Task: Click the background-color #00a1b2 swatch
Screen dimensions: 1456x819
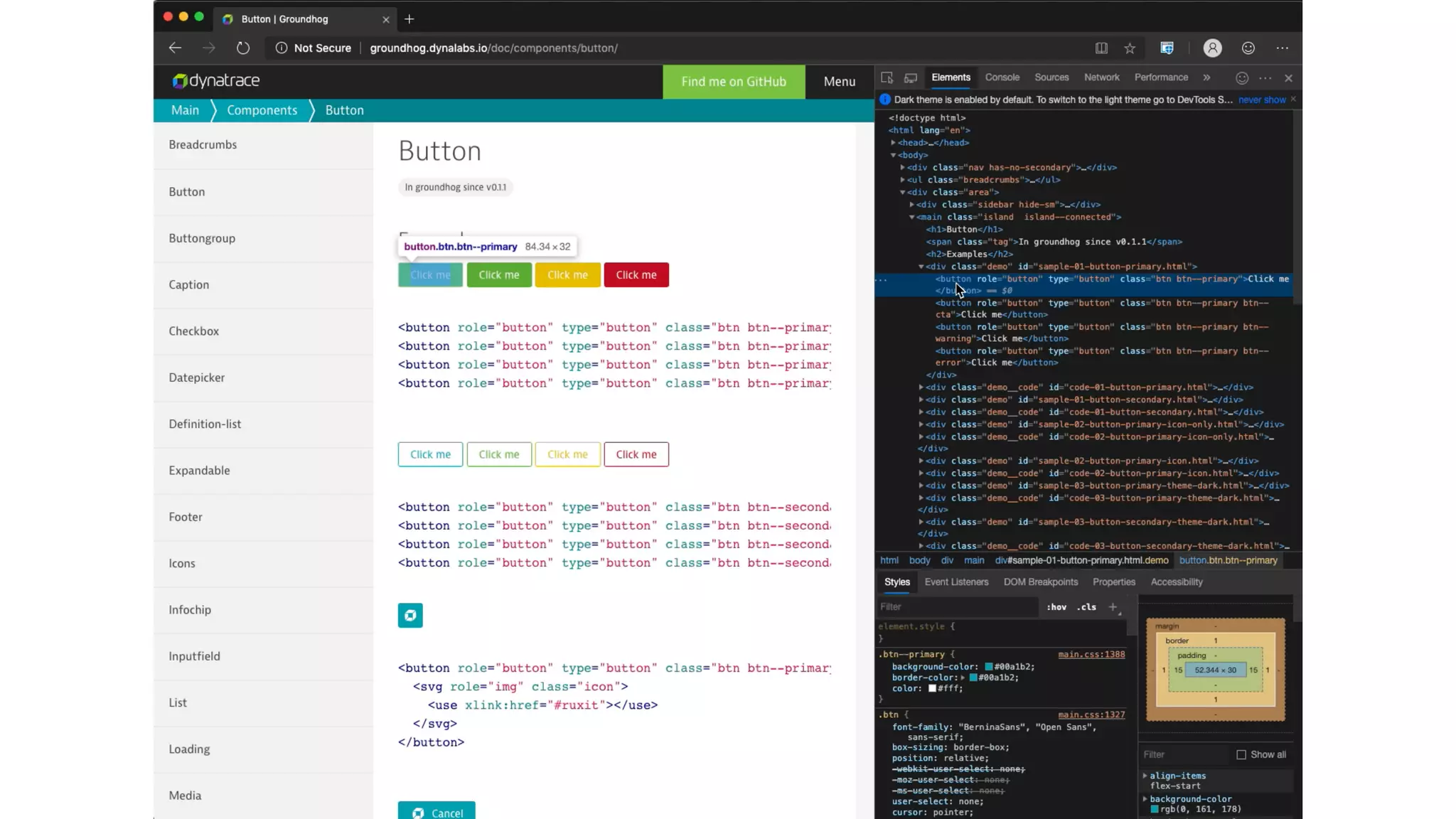Action: click(988, 667)
